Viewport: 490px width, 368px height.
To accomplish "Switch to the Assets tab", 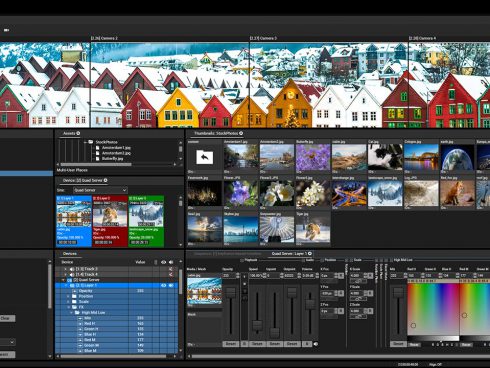I will pyautogui.click(x=70, y=133).
